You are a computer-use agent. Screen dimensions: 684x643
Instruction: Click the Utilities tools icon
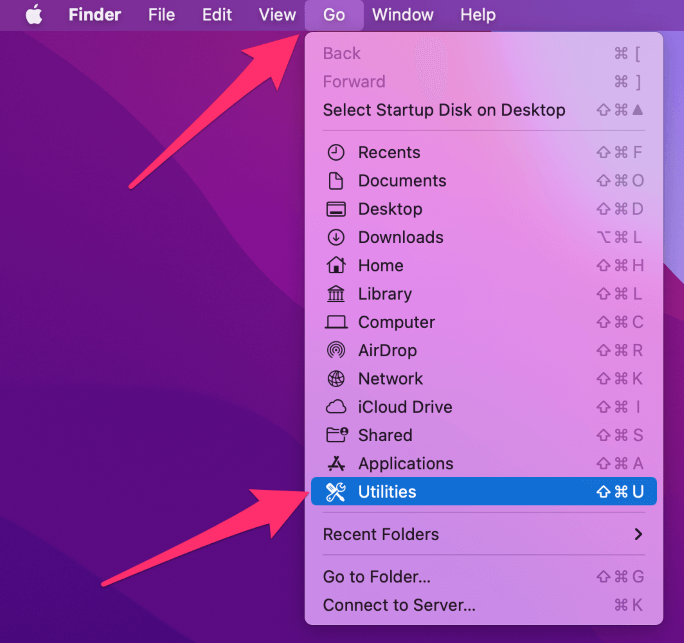336,492
